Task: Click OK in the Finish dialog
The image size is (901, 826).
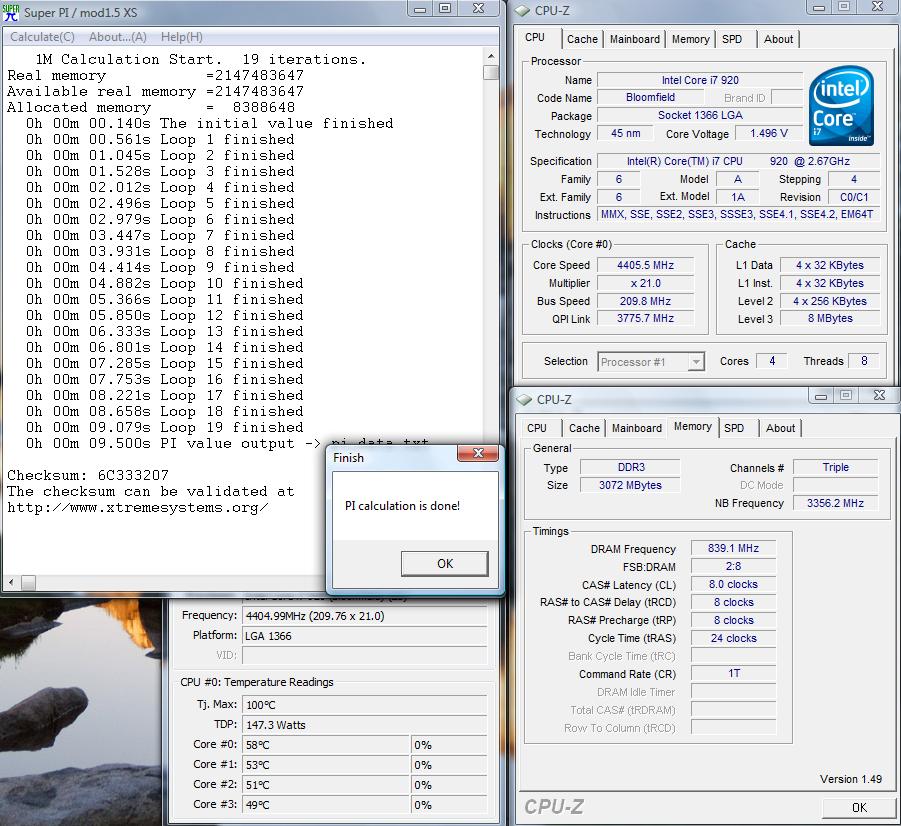Action: pyautogui.click(x=445, y=563)
